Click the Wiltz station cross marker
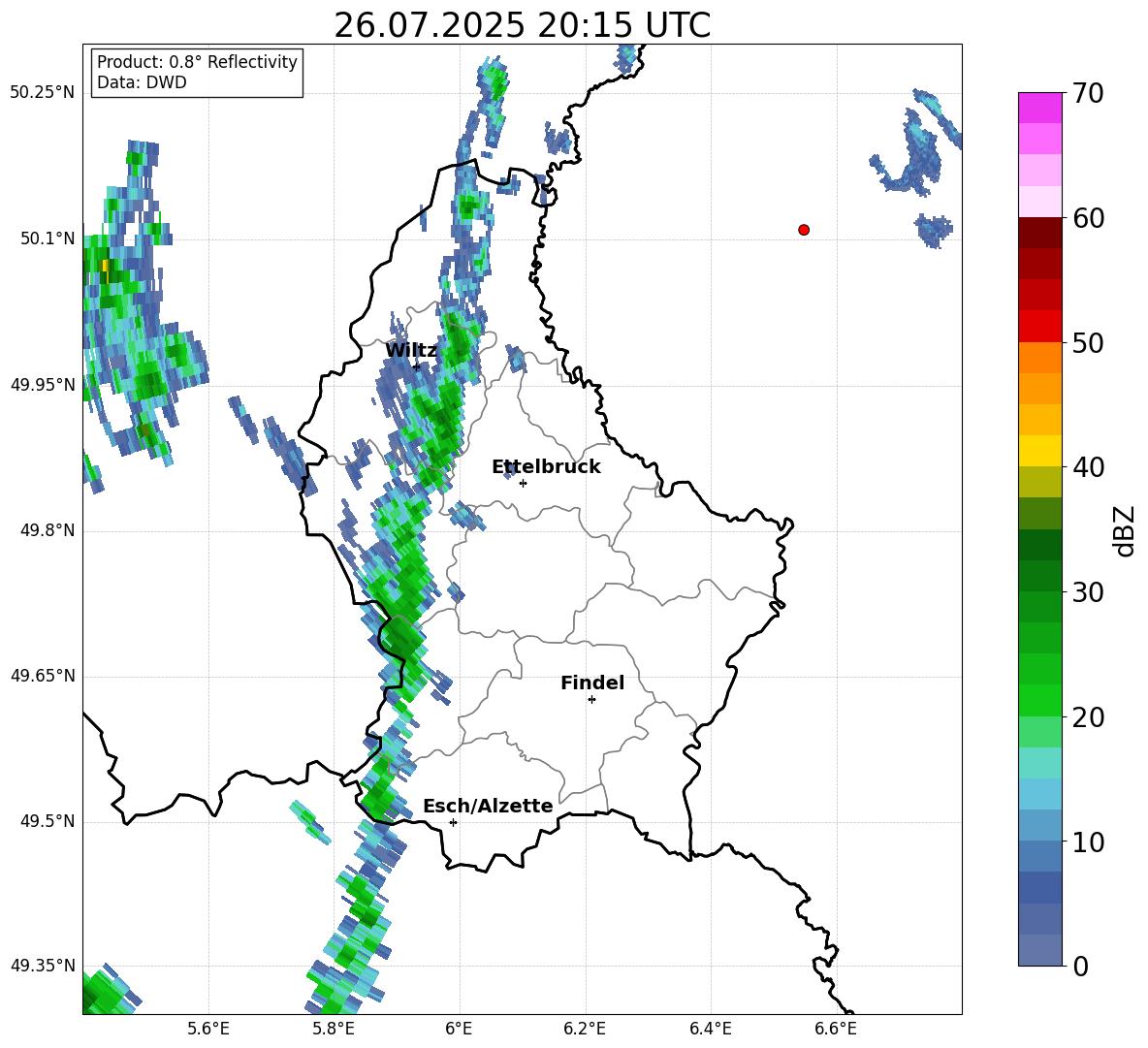 coord(417,366)
